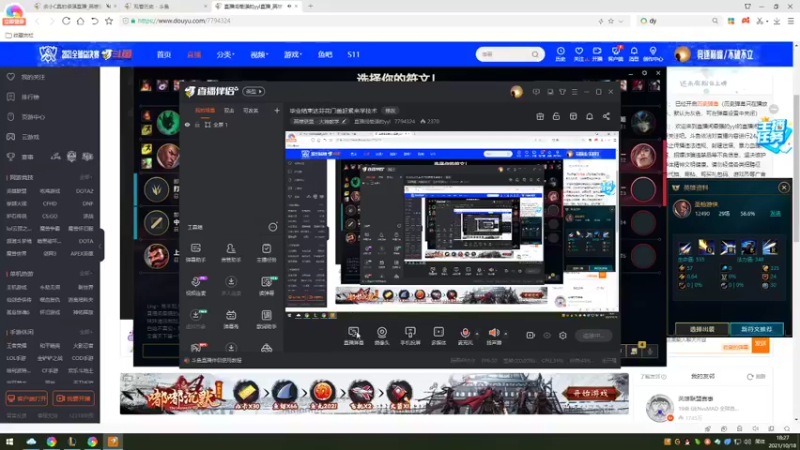Open the 弹幕秀 tool icon
800x450 pixels.
click(x=231, y=319)
